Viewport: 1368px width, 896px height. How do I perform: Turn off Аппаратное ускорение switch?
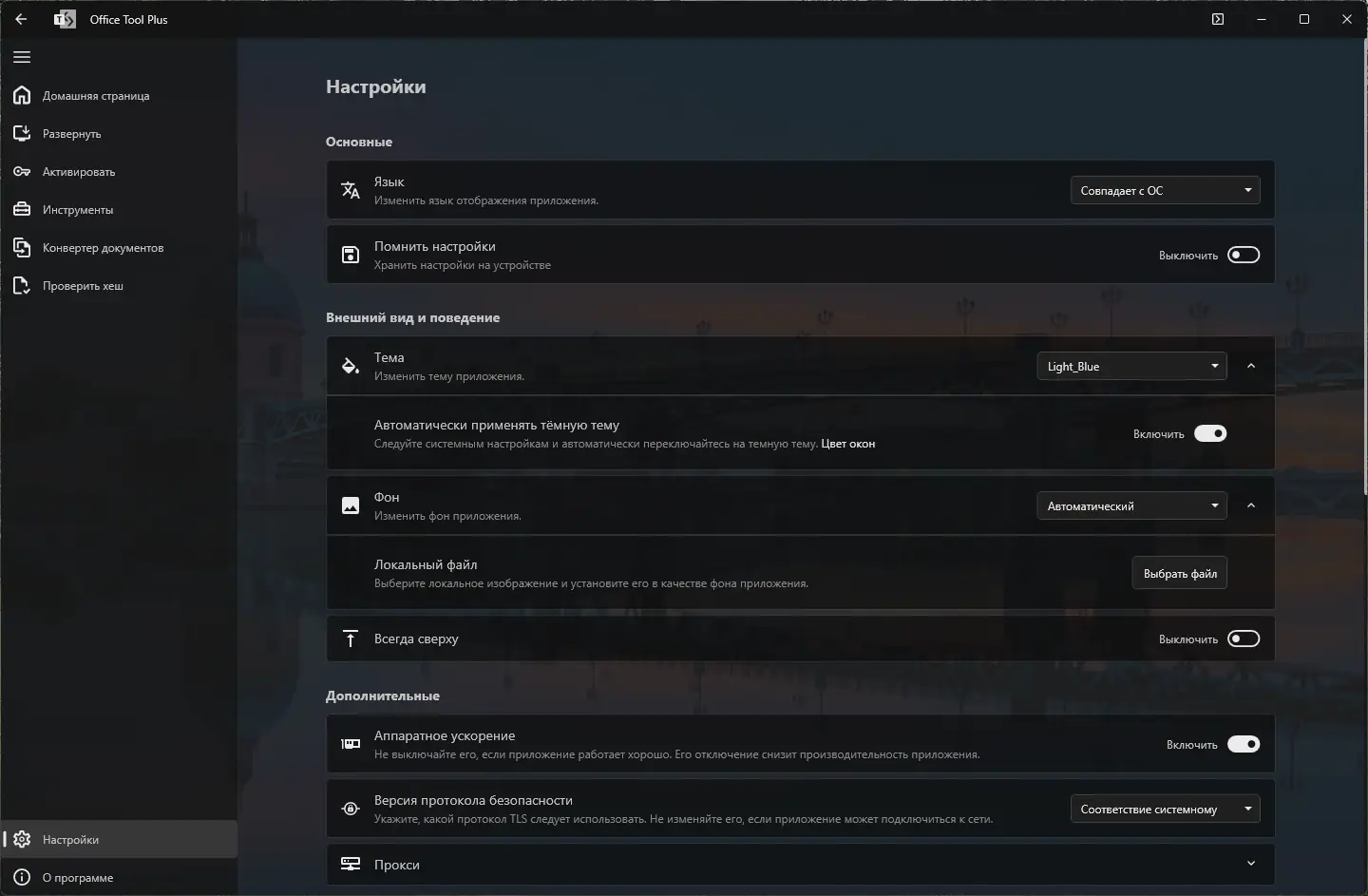tap(1244, 744)
